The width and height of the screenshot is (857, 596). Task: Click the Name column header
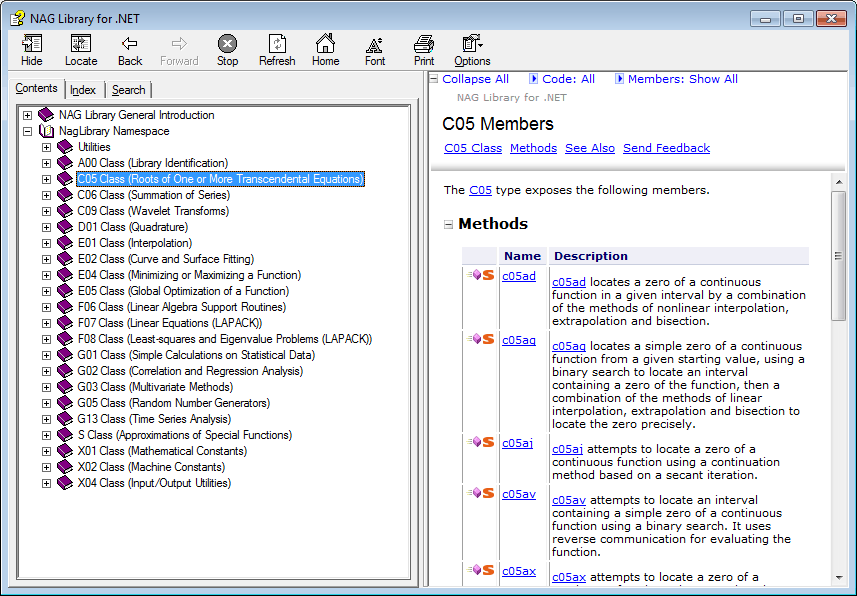(523, 256)
